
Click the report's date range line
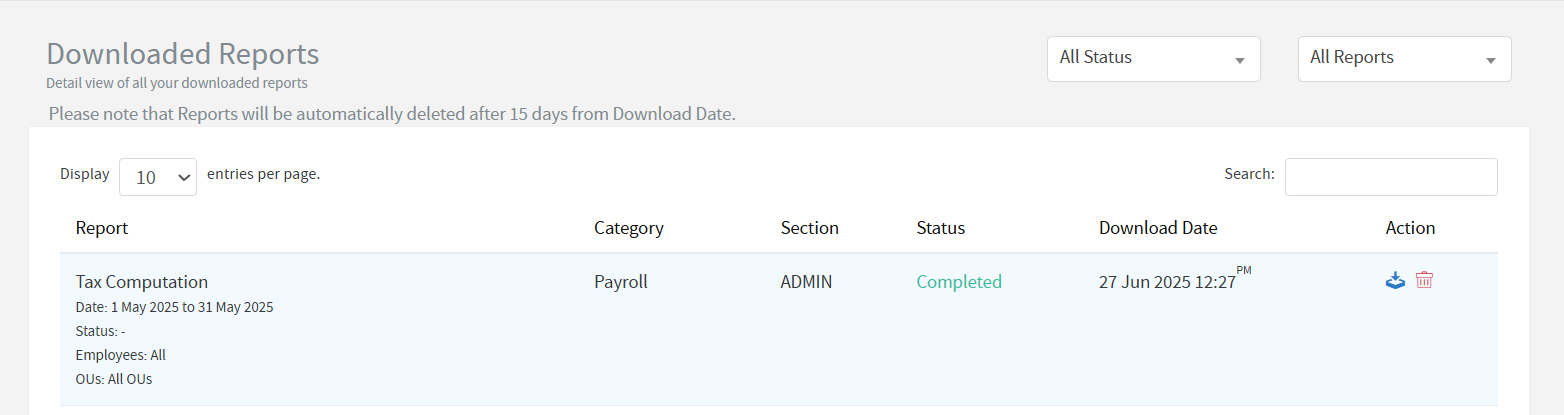[174, 307]
